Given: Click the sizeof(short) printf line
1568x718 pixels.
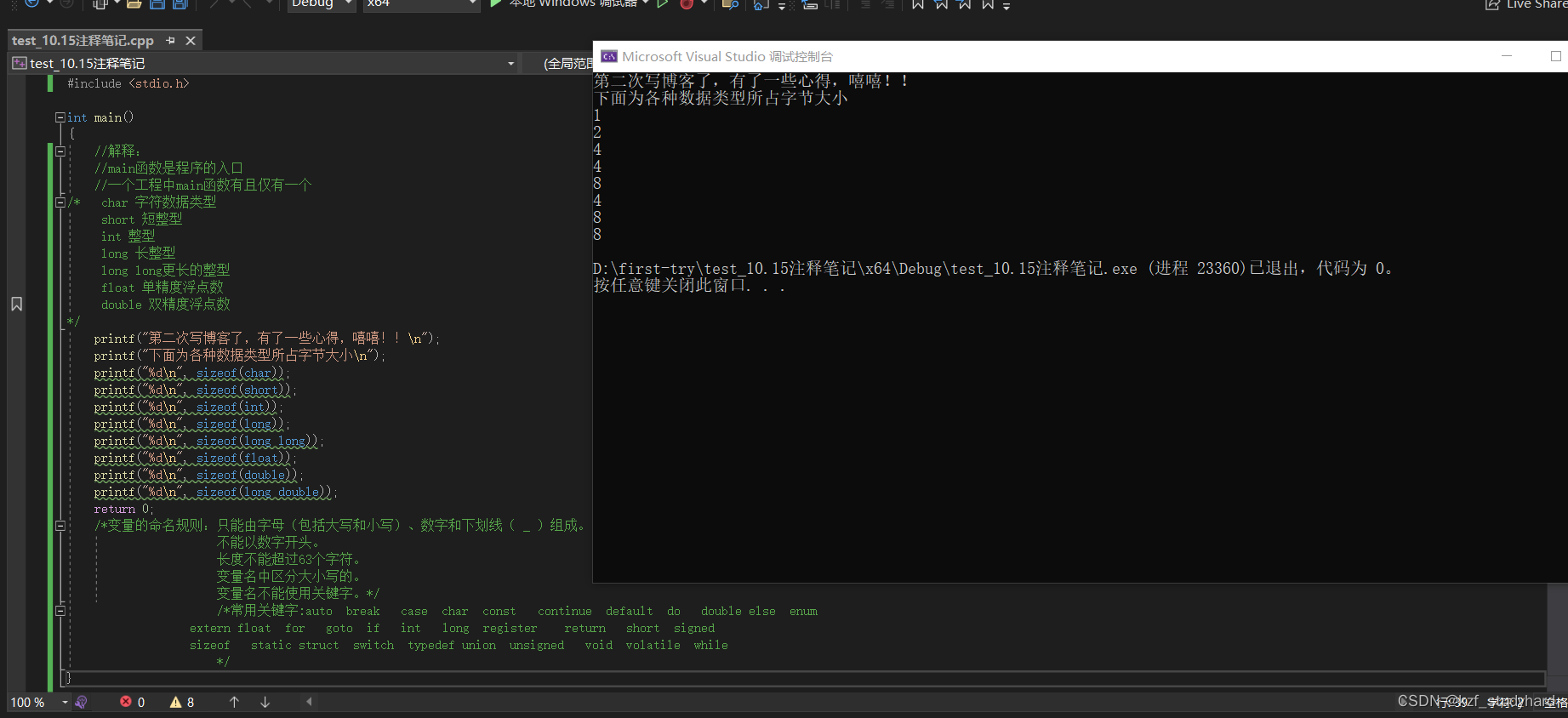Looking at the screenshot, I should click(x=196, y=390).
